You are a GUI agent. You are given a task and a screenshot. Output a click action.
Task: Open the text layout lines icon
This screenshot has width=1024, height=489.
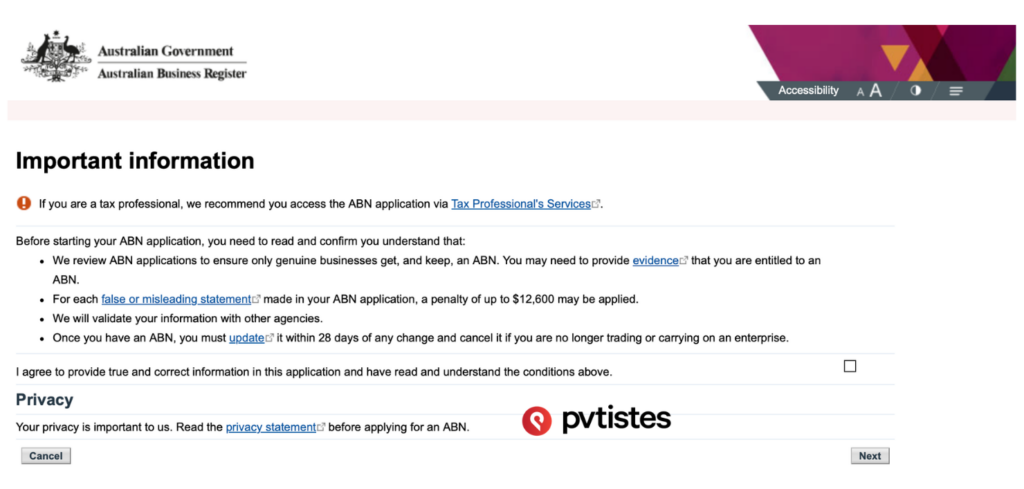click(956, 91)
